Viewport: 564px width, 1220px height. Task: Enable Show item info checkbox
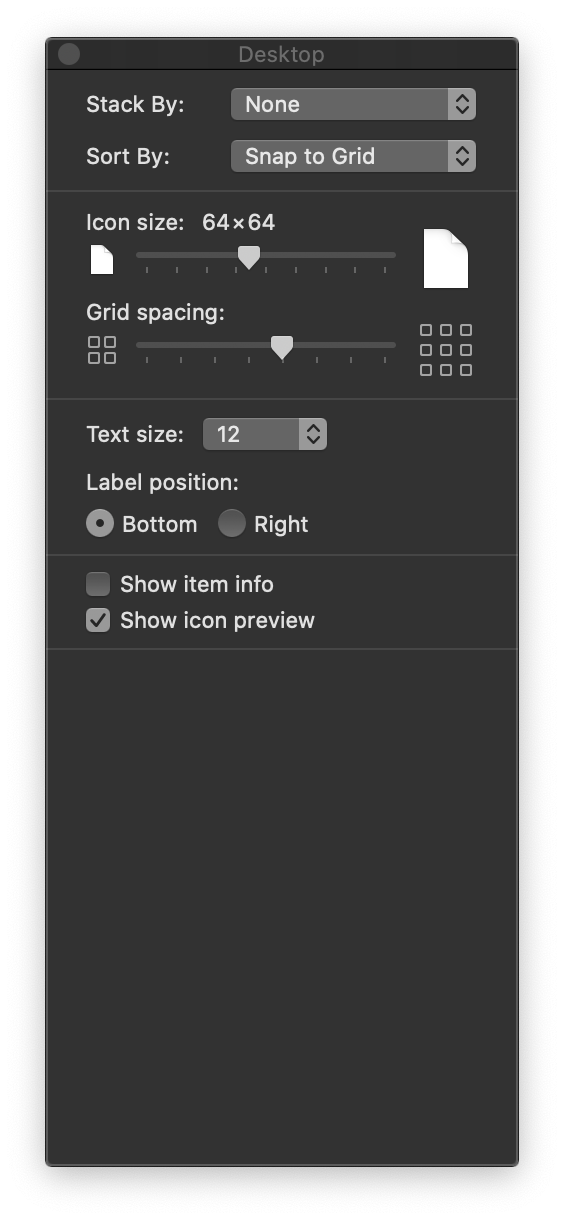pos(98,584)
